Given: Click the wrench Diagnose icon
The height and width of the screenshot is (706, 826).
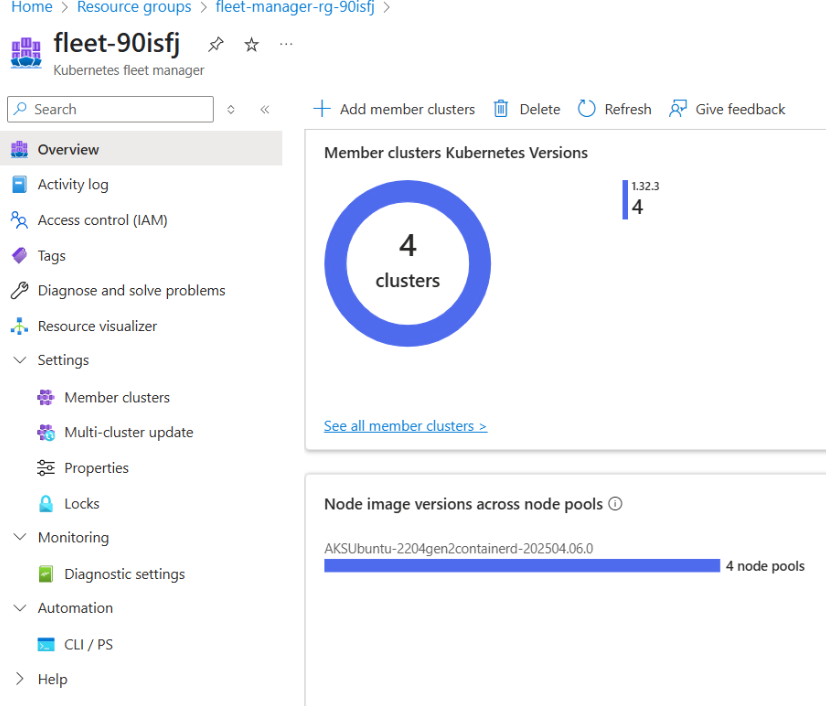Looking at the screenshot, I should 19,290.
